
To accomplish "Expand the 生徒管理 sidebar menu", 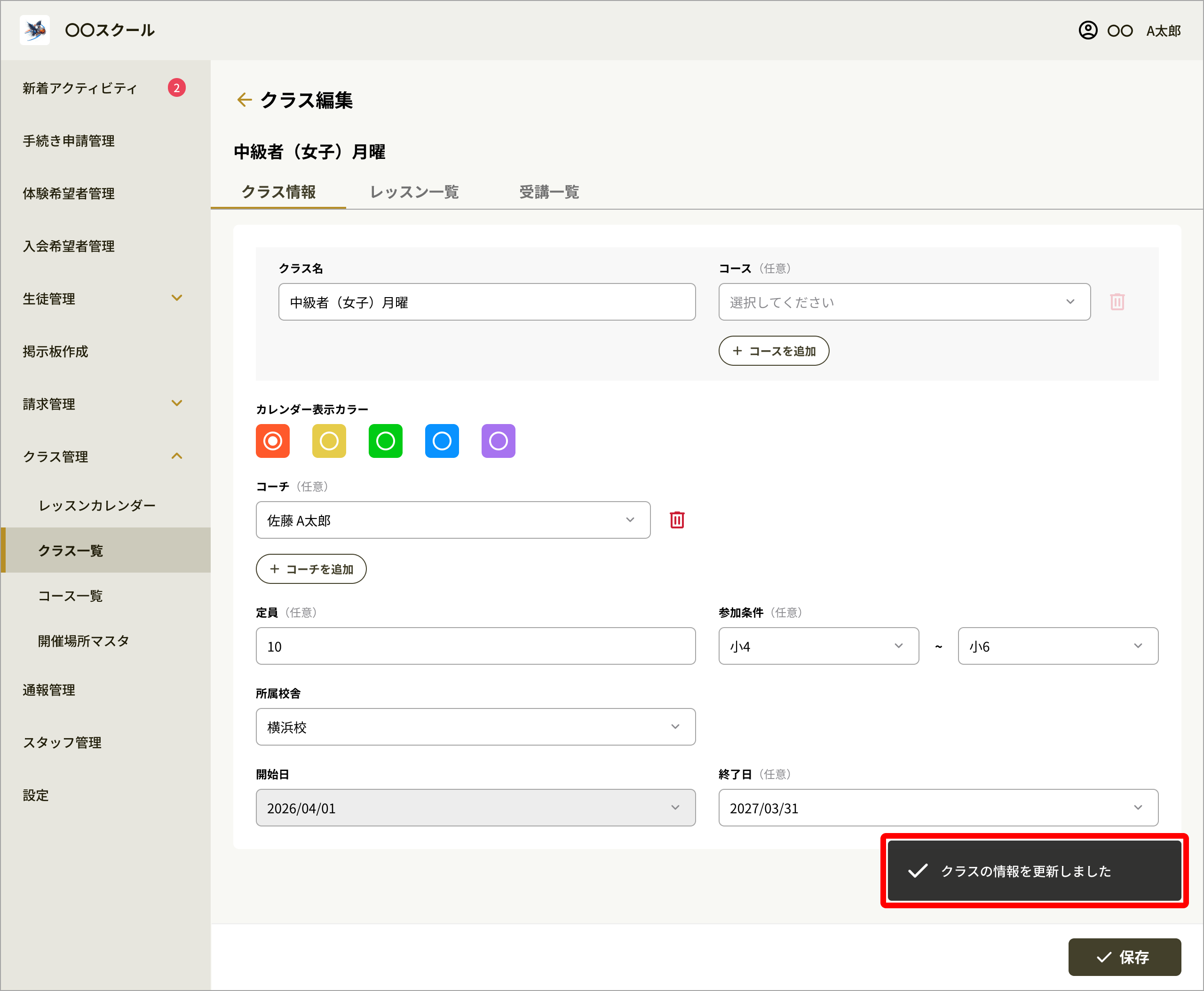I will click(x=105, y=299).
